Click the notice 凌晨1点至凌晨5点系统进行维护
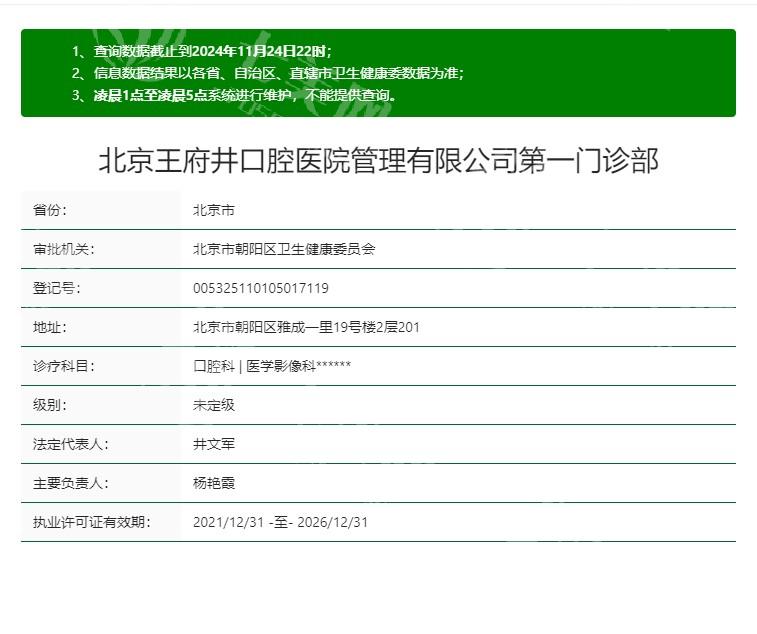Viewport: 757px width, 634px height. [x=195, y=95]
